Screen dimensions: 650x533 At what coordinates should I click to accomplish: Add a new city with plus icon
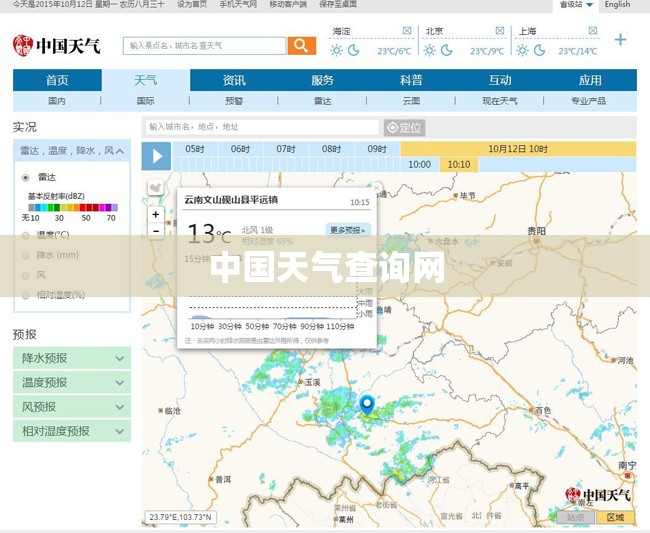620,40
